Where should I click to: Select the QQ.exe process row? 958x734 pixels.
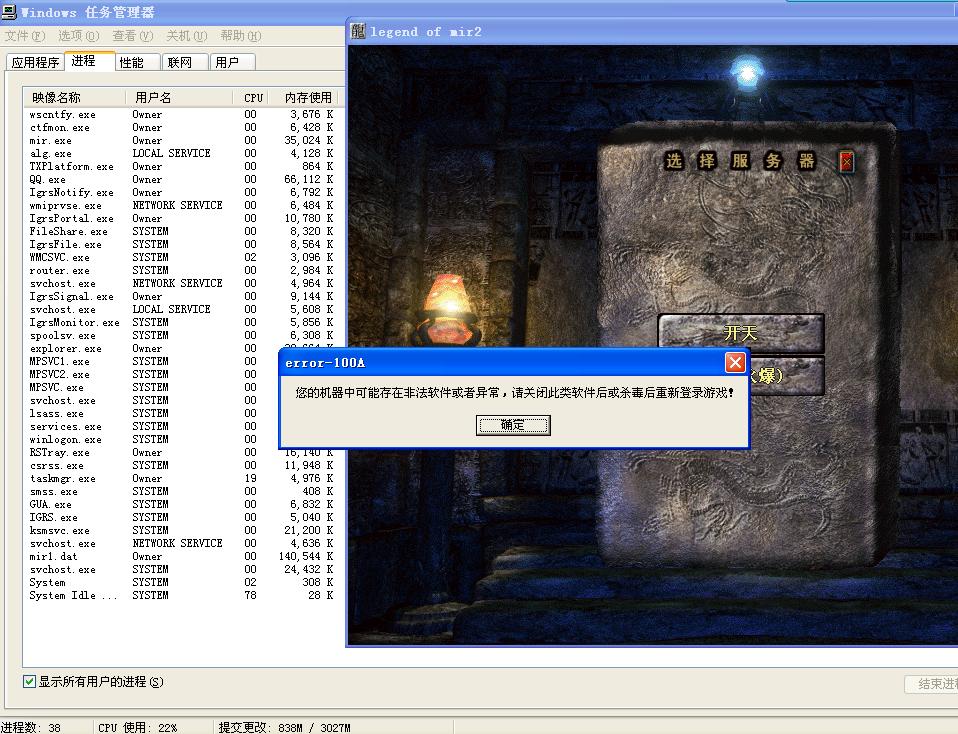tap(181, 179)
